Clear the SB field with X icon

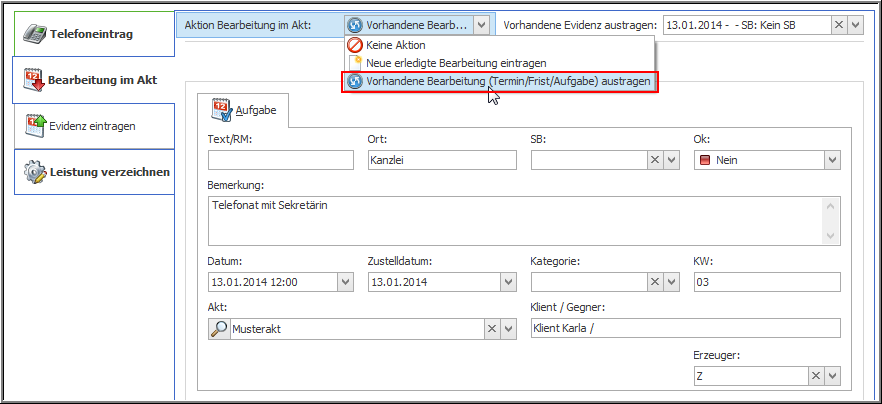click(656, 160)
